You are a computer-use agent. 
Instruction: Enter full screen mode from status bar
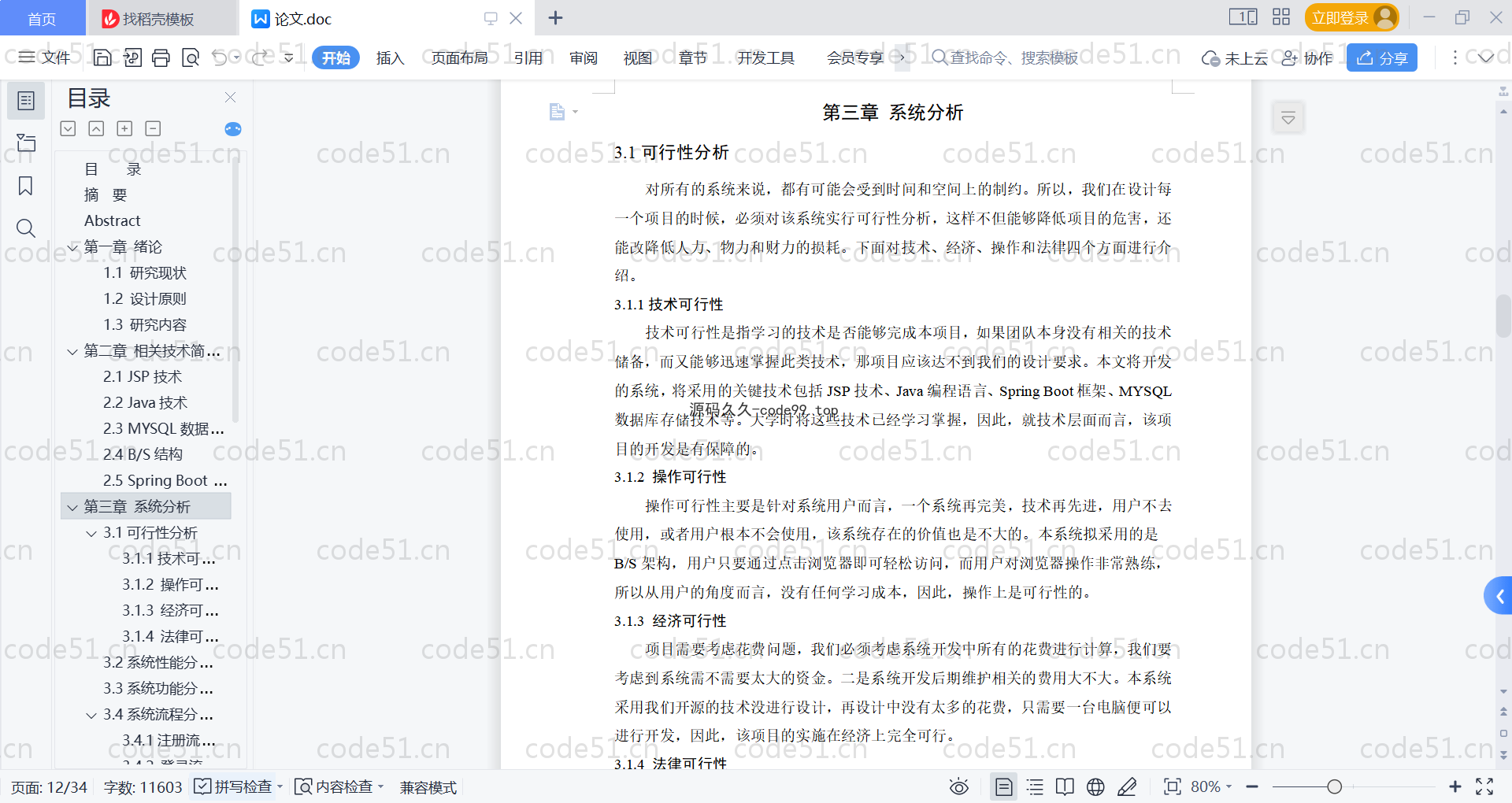point(1484,786)
